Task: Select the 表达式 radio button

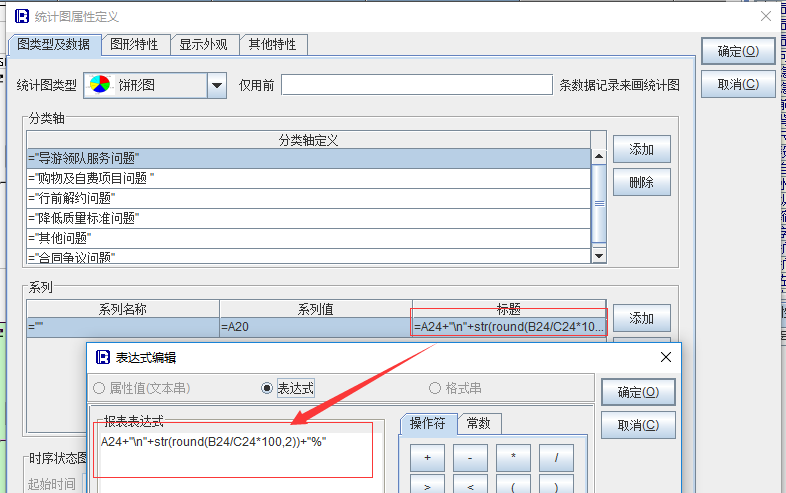Action: tap(267, 388)
